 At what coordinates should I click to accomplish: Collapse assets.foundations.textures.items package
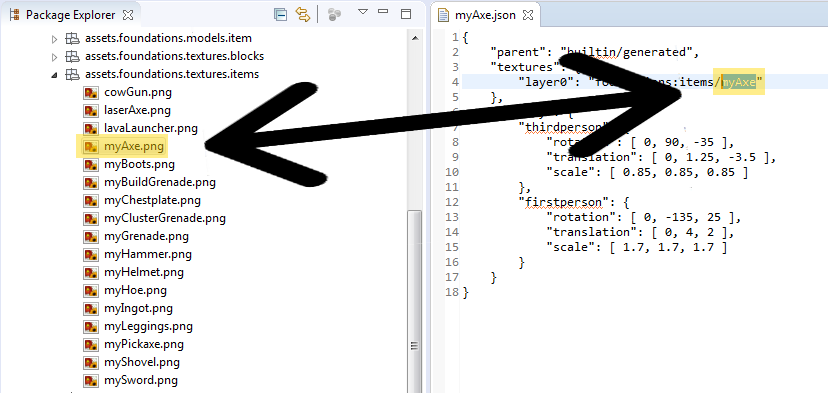54,74
